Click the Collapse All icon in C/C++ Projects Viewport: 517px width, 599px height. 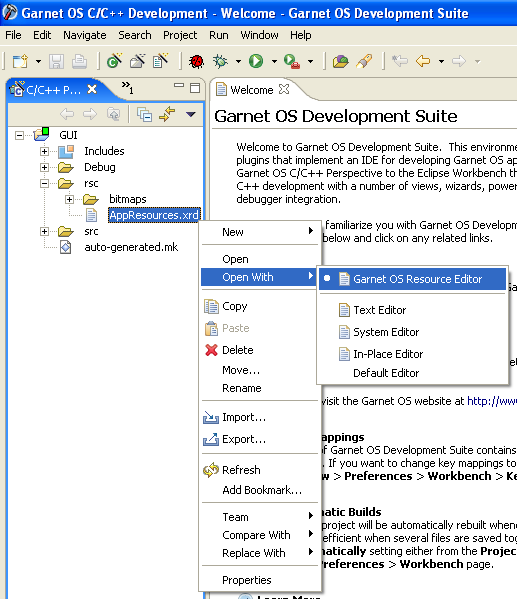pyautogui.click(x=144, y=114)
